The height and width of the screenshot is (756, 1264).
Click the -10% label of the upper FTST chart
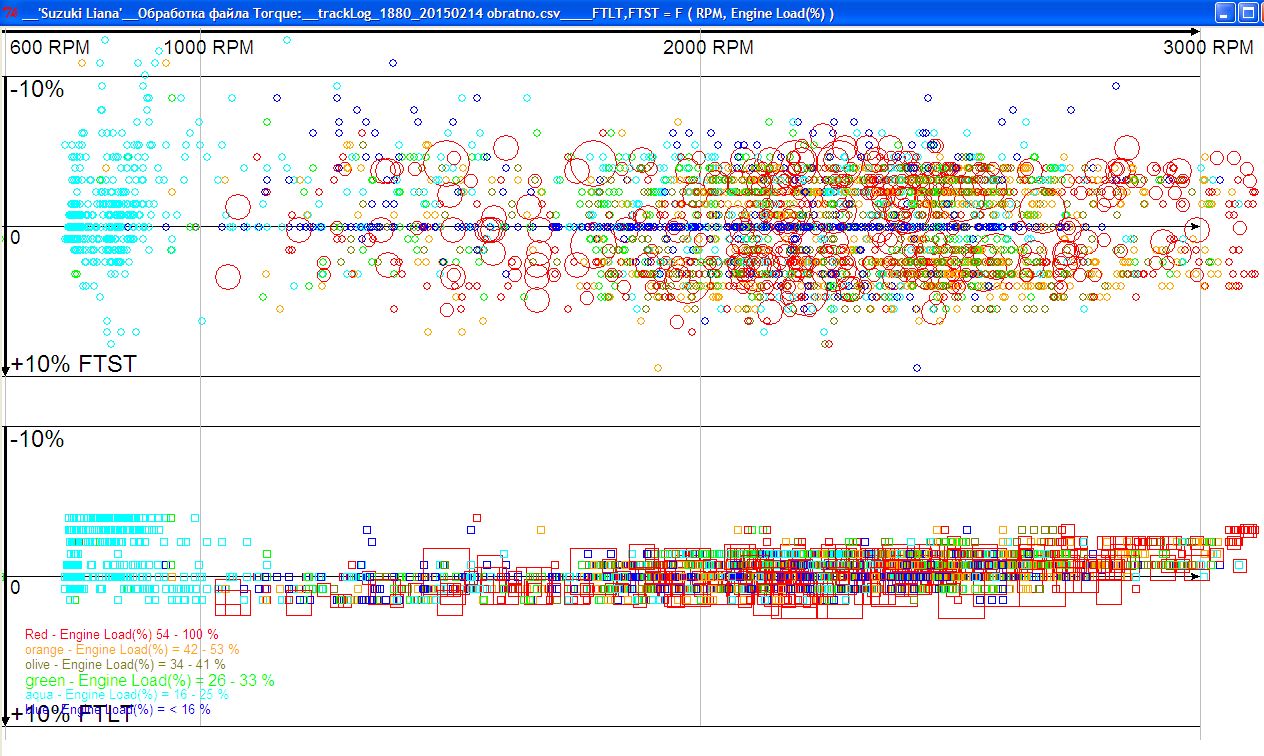(38, 90)
